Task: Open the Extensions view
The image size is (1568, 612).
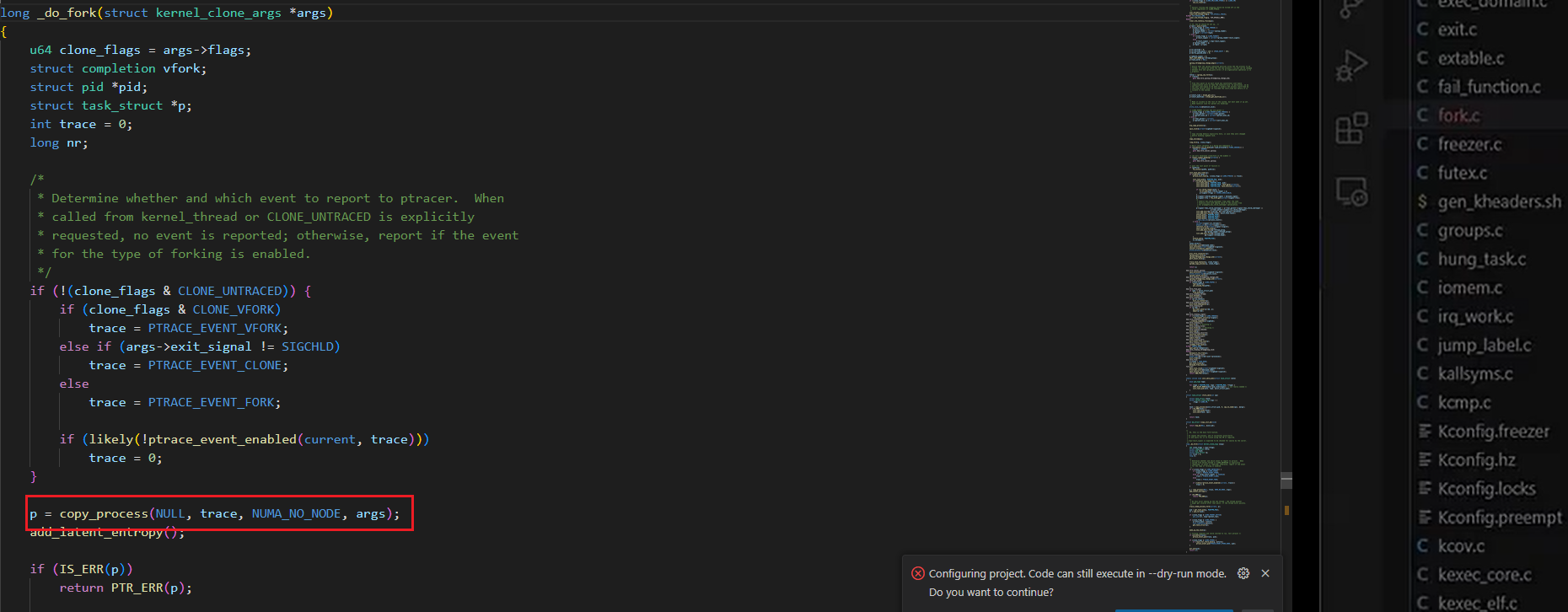Action: (1352, 128)
